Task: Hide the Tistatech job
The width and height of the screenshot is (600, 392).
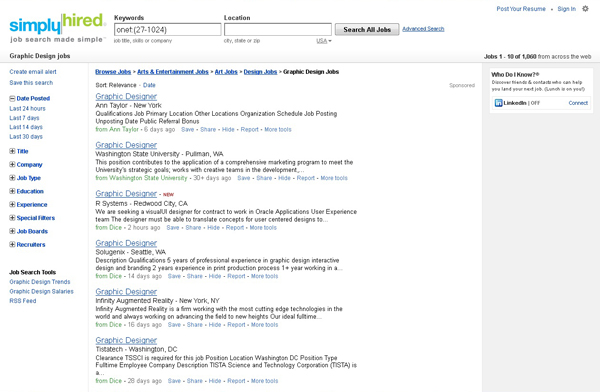Action: [x=215, y=381]
